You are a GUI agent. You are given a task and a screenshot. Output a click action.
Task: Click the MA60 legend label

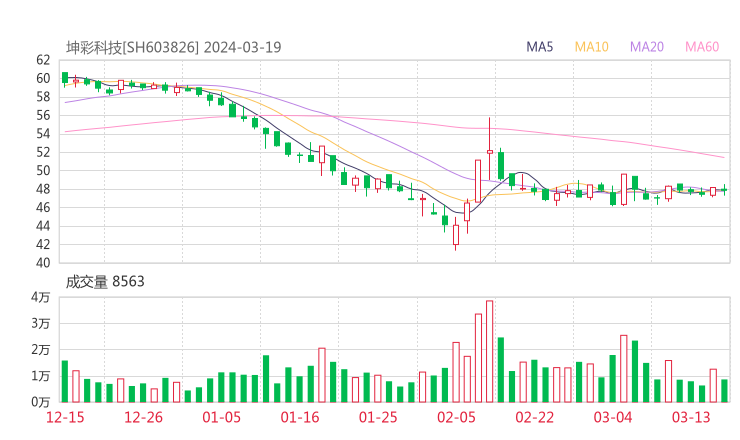point(702,47)
